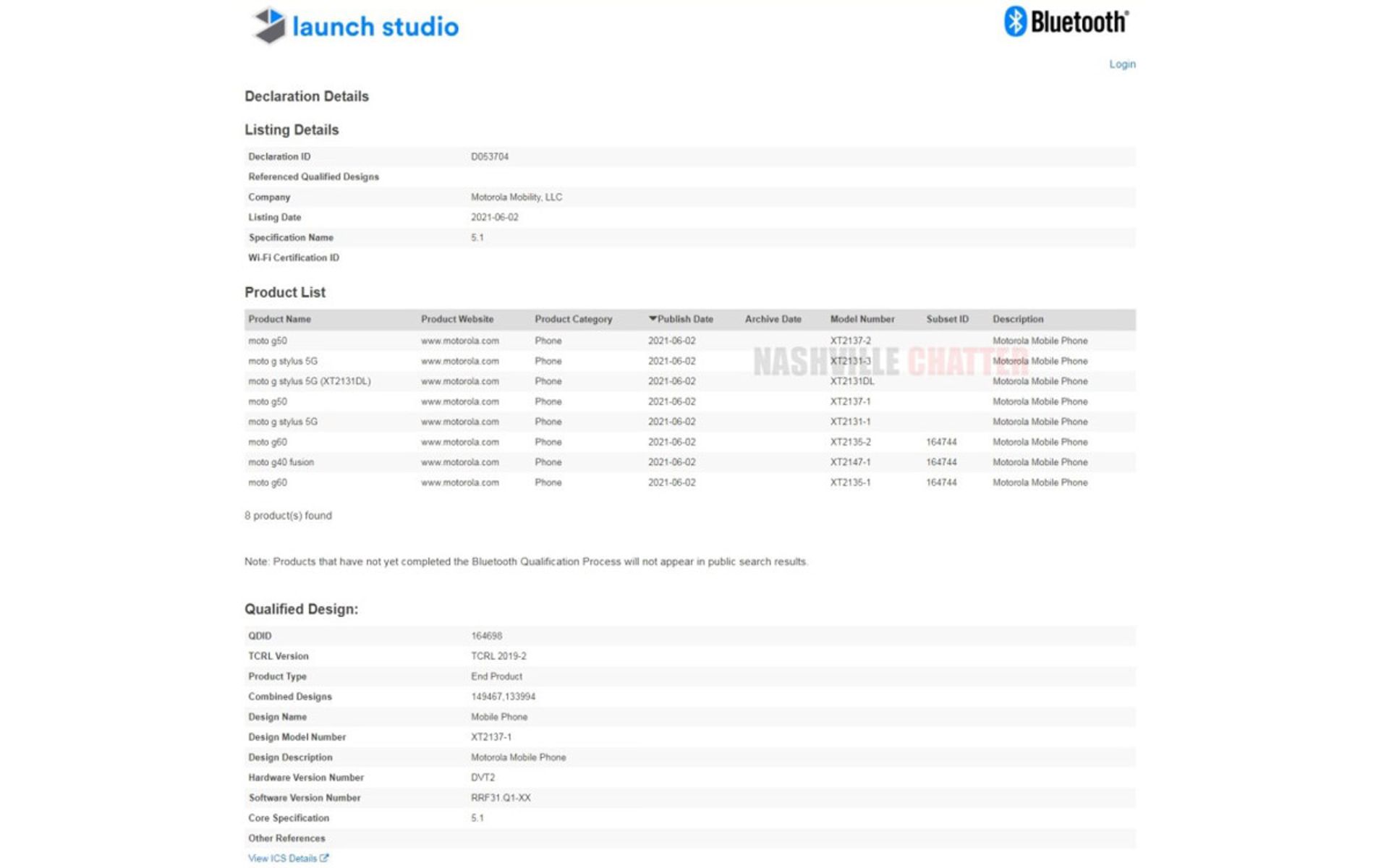Click model number XT2131DL
Viewport: 1389px width, 868px height.
pos(851,381)
